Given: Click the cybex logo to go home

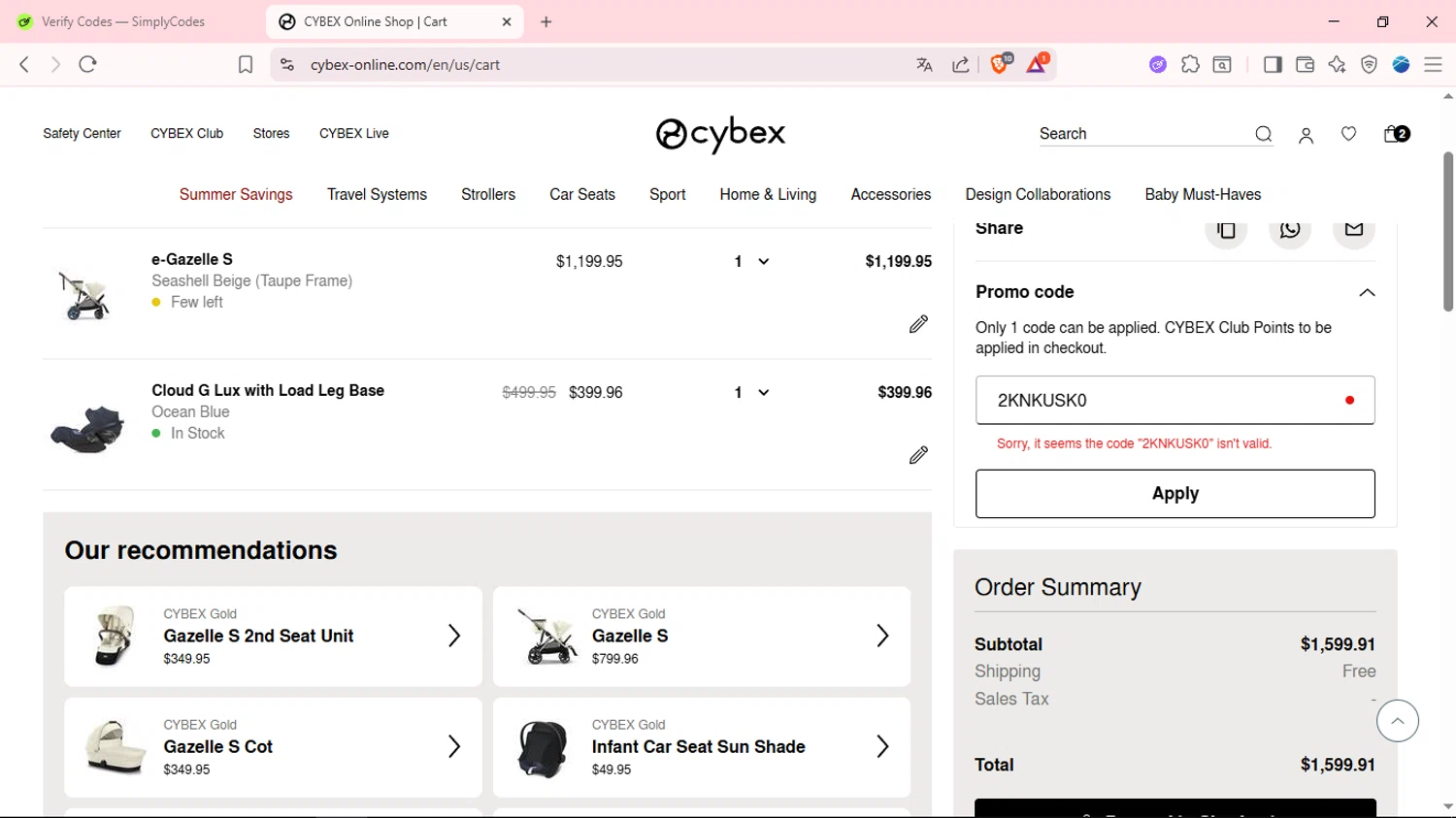Looking at the screenshot, I should (720, 135).
